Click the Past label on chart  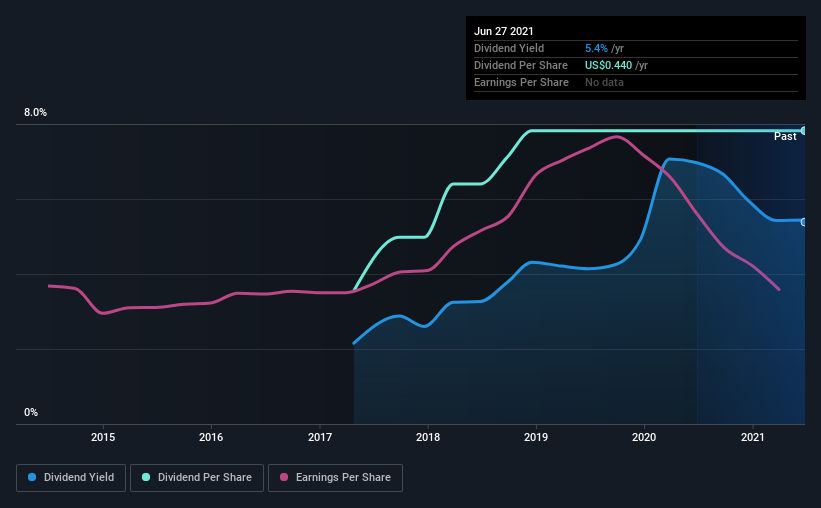coord(785,136)
